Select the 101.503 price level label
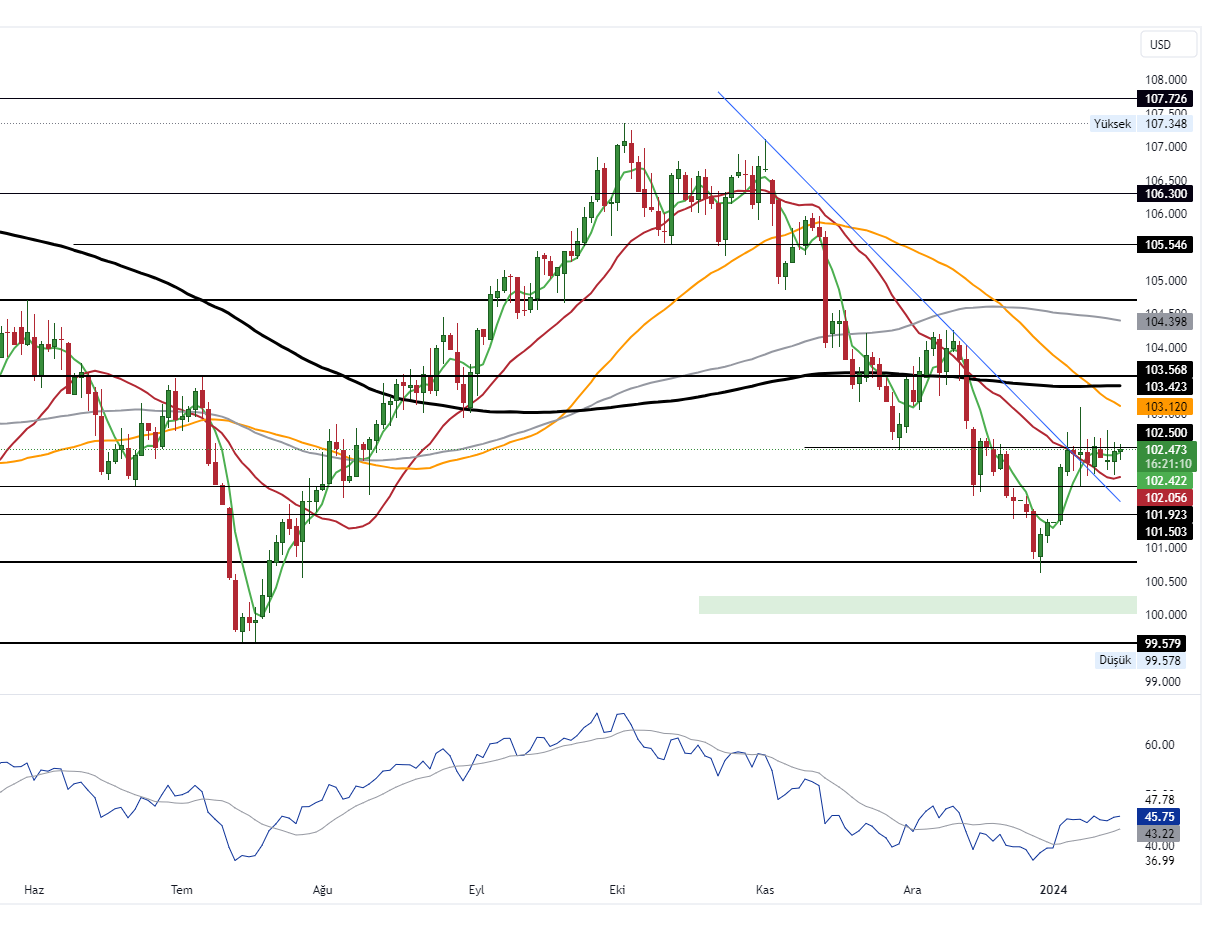1211x939 pixels. pos(1165,532)
